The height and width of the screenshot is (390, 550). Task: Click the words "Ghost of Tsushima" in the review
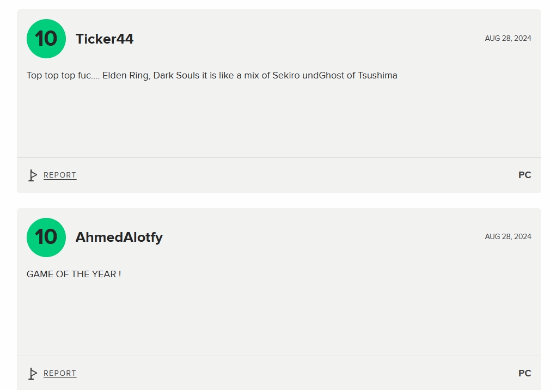tap(358, 75)
